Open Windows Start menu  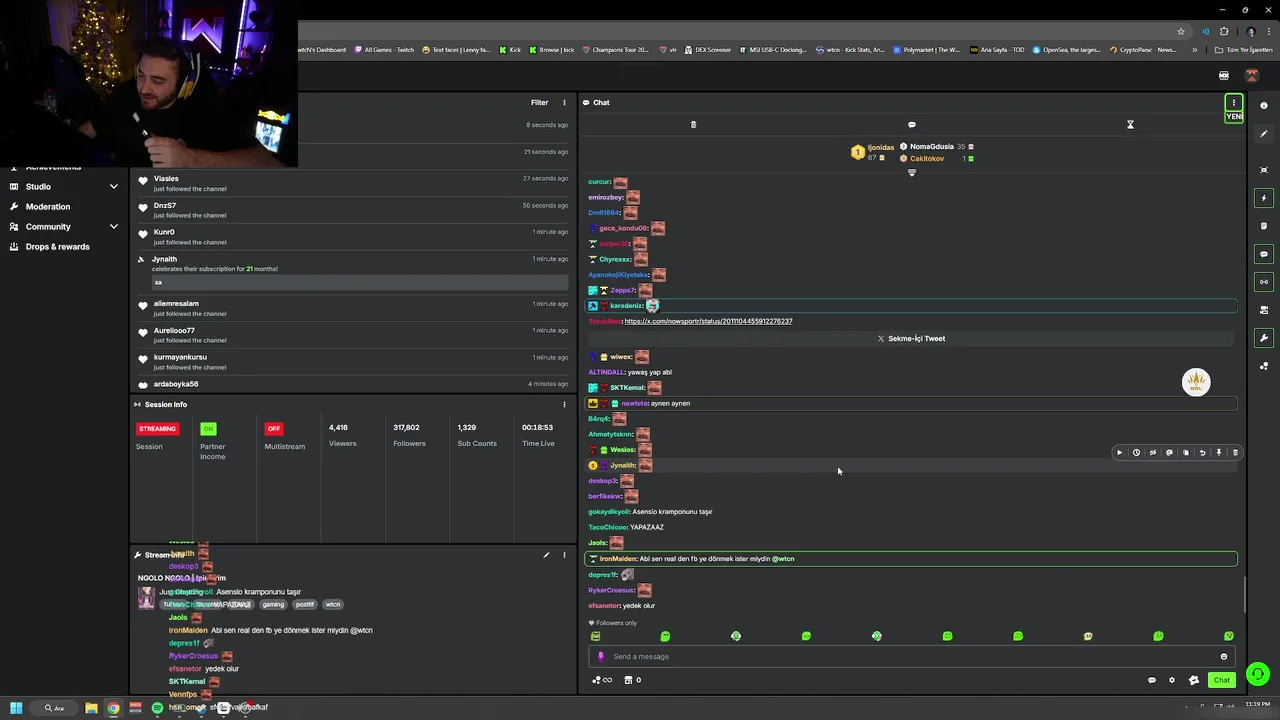pos(16,708)
